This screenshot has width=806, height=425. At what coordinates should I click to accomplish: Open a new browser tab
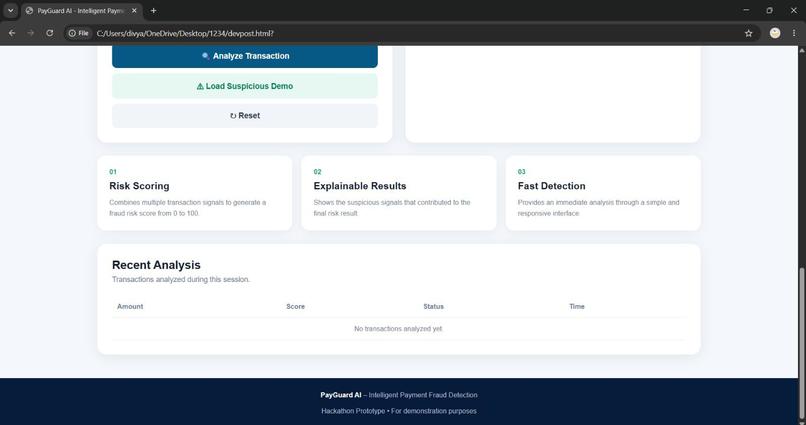[x=153, y=10]
